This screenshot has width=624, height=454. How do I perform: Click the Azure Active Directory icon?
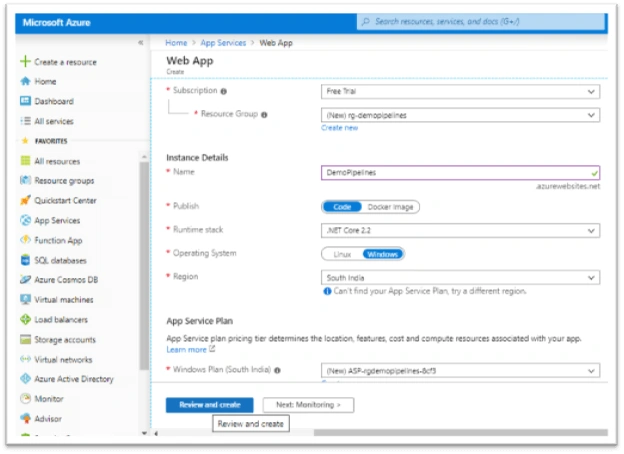click(25, 378)
